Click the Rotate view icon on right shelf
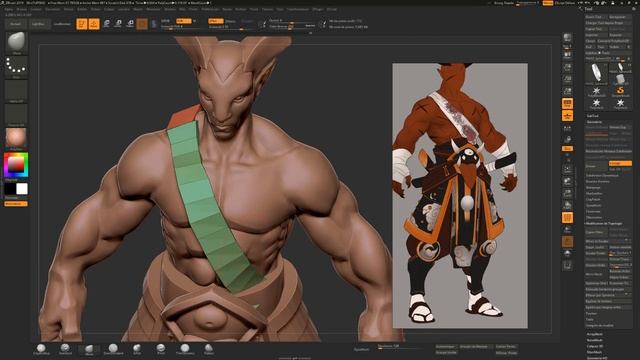 pyautogui.click(x=567, y=205)
